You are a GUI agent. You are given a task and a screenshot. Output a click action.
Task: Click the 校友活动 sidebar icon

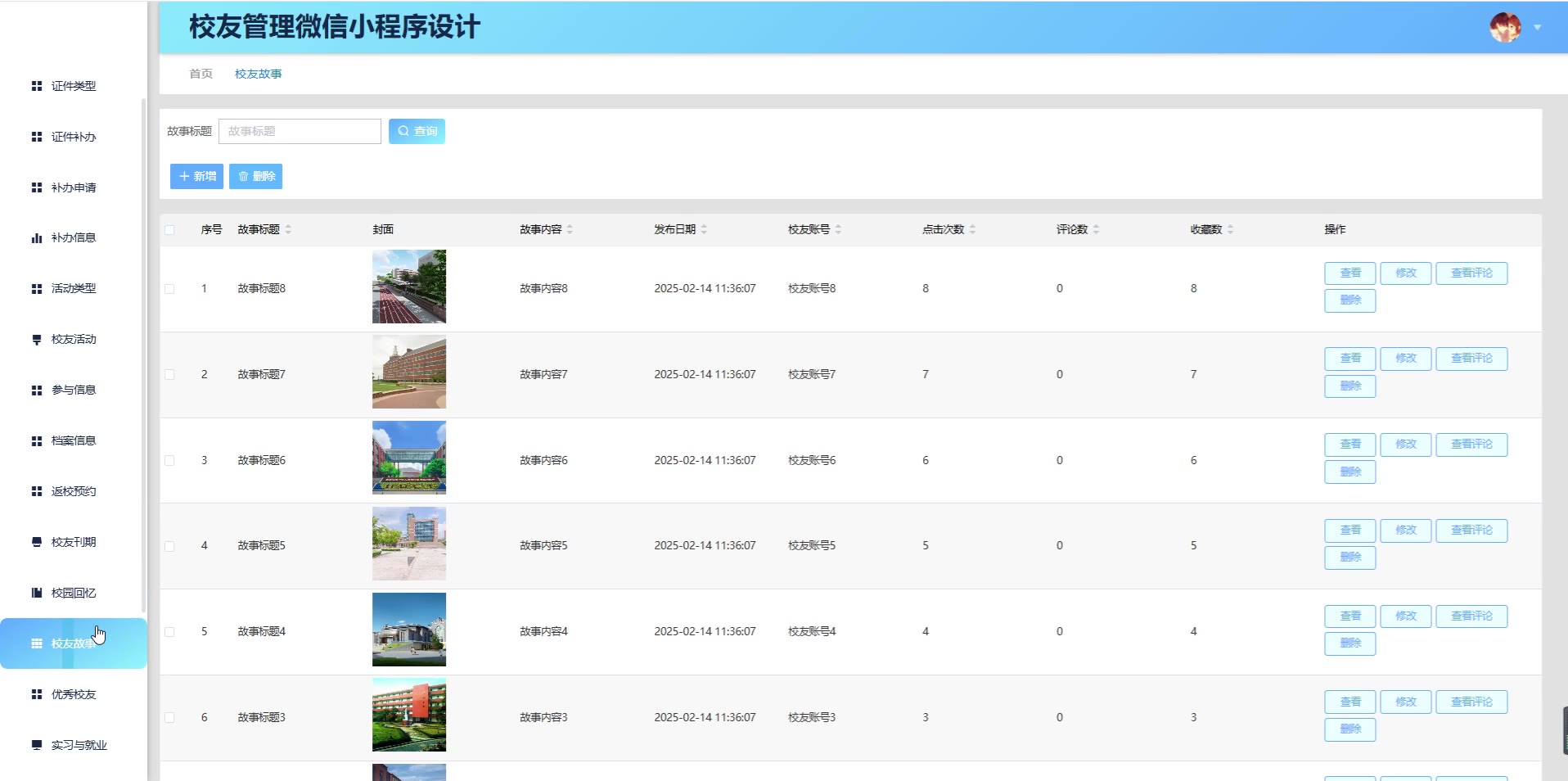[x=37, y=340]
